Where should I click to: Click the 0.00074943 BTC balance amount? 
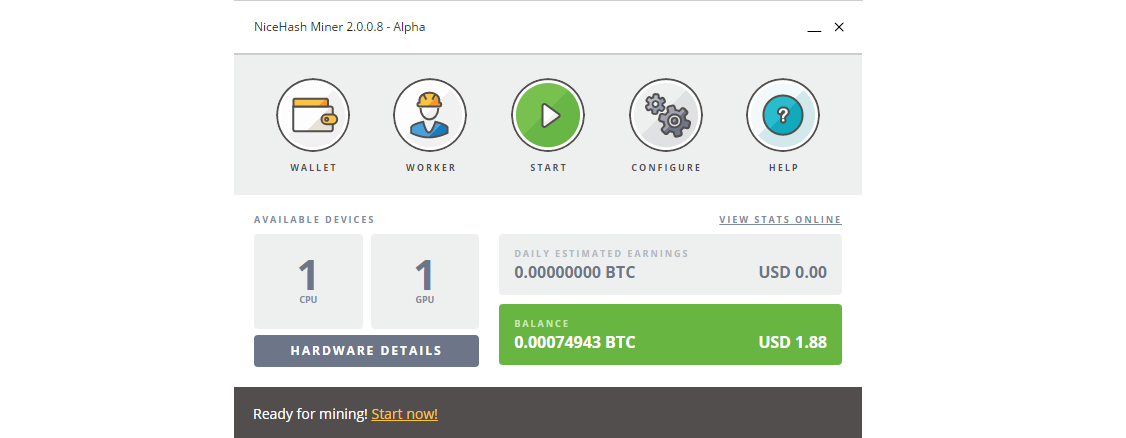(575, 343)
